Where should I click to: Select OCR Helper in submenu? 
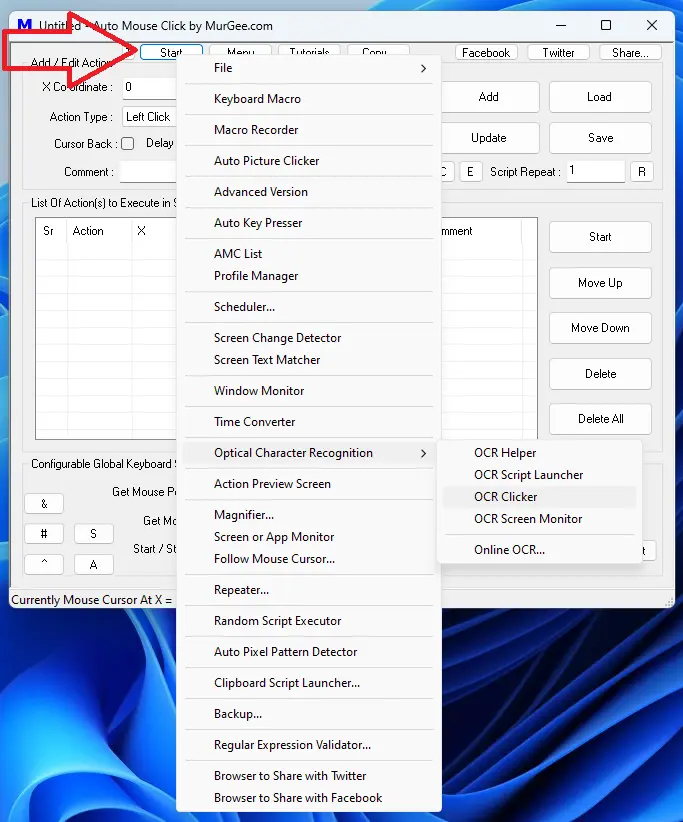click(539, 453)
